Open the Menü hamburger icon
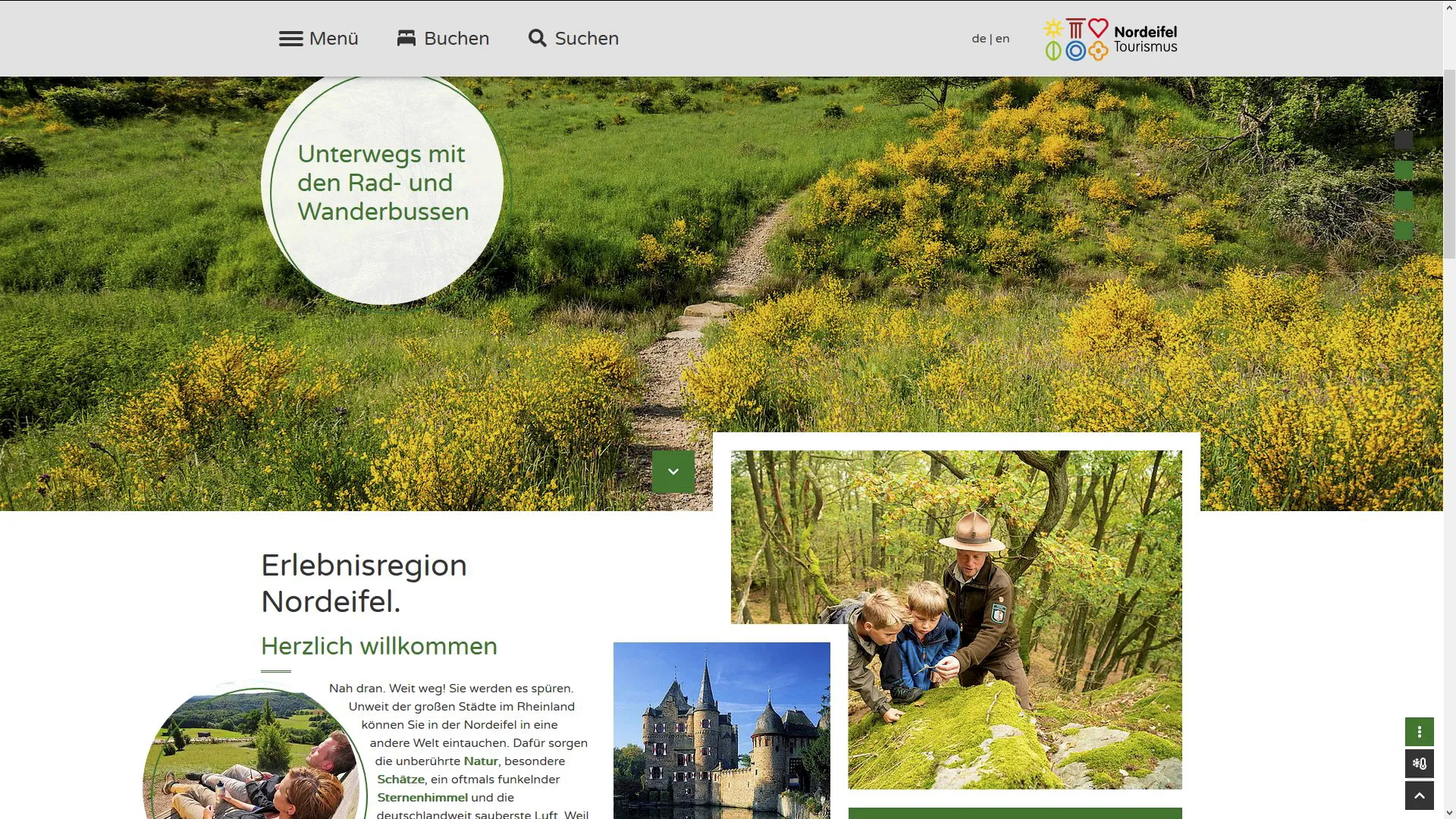 (290, 39)
